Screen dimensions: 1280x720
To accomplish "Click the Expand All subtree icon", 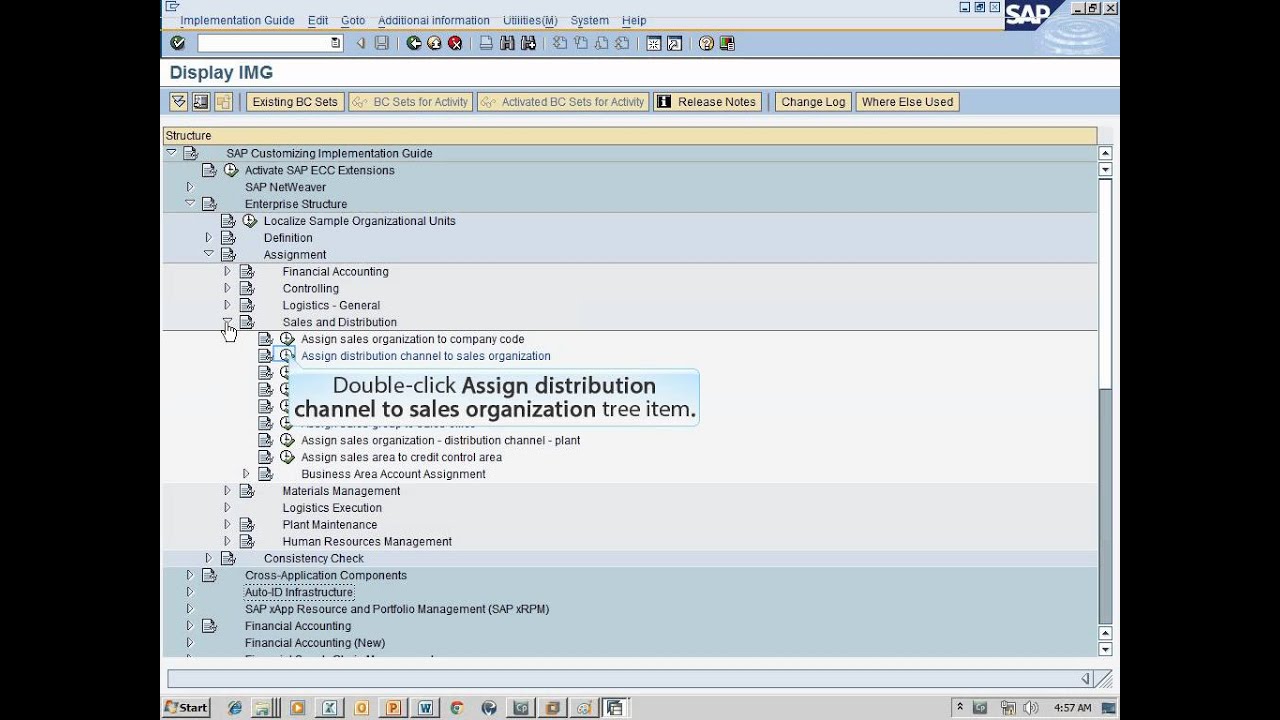I will pos(178,102).
